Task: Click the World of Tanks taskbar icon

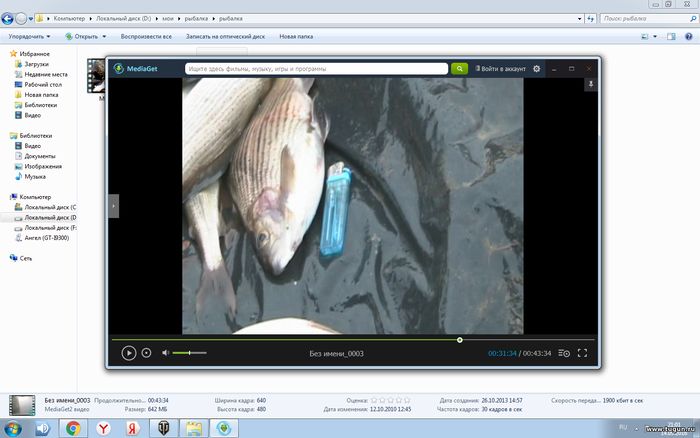Action: point(163,429)
